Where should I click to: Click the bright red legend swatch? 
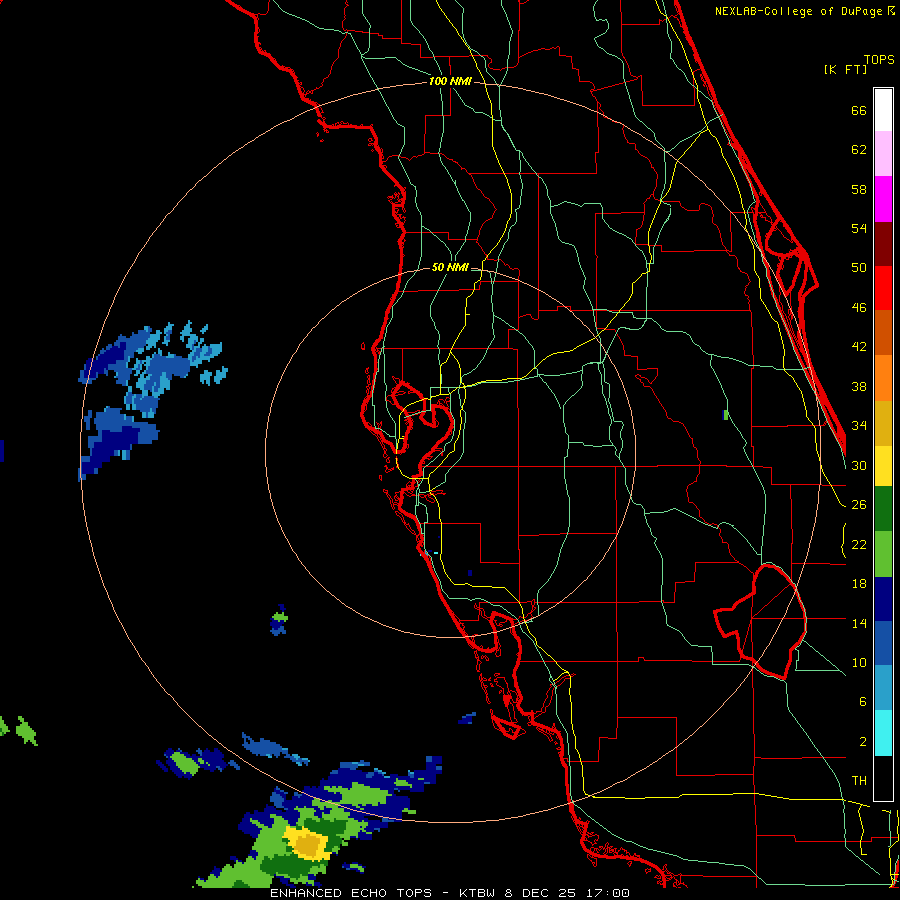[x=883, y=289]
